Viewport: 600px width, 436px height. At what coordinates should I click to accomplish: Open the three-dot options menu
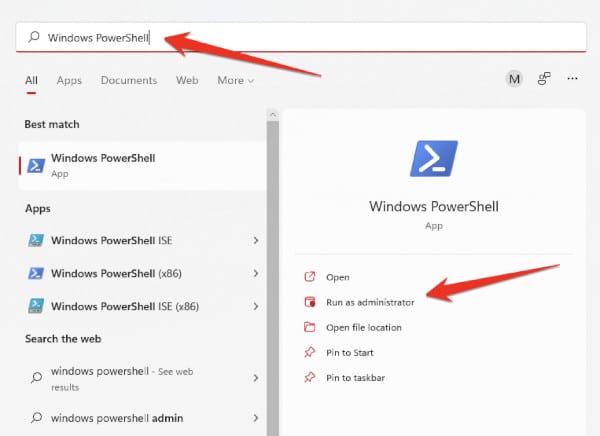point(572,78)
